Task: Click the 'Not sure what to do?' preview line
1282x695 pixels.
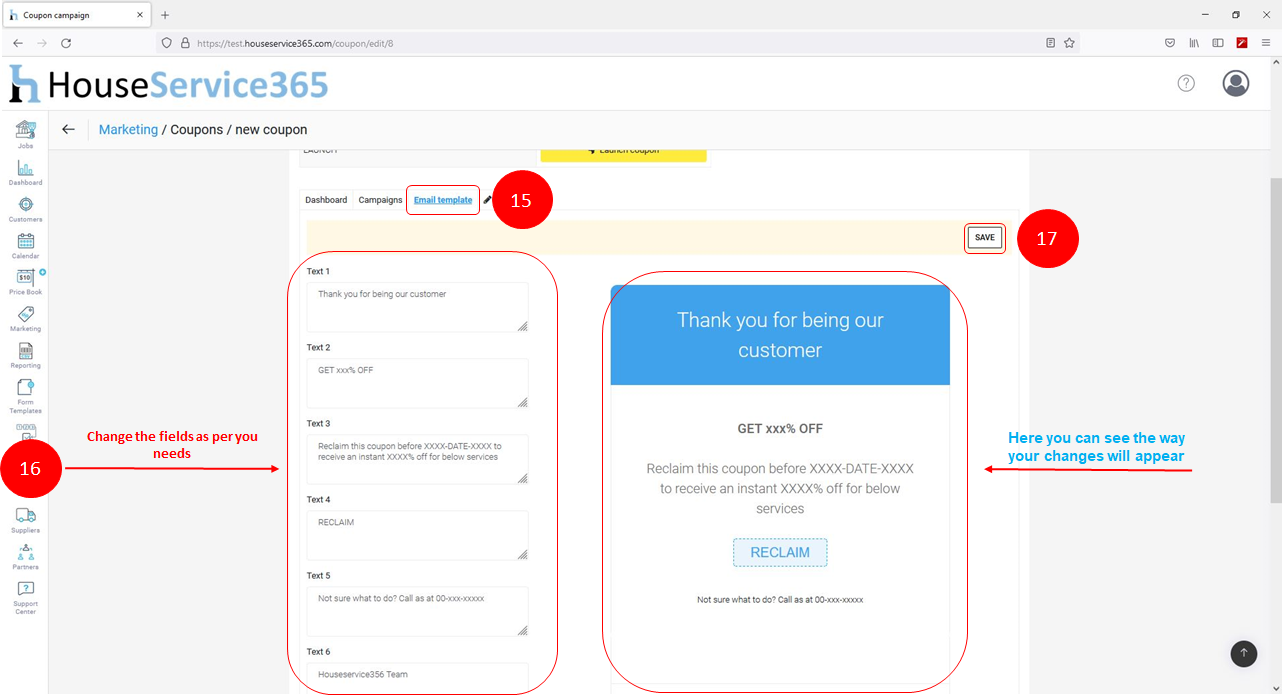Action: coord(780,600)
